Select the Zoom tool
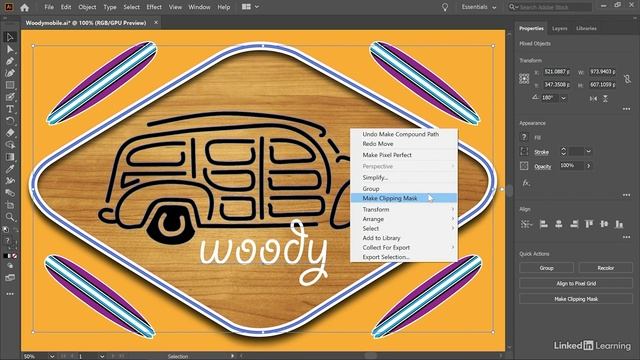The image size is (640, 360). (10, 217)
